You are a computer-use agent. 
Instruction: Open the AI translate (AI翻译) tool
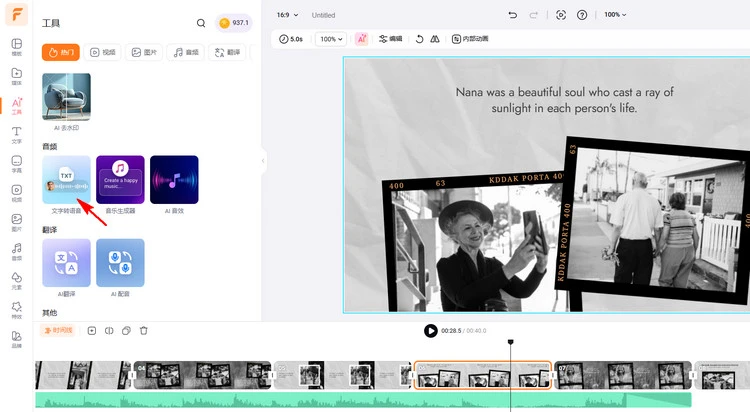66,263
